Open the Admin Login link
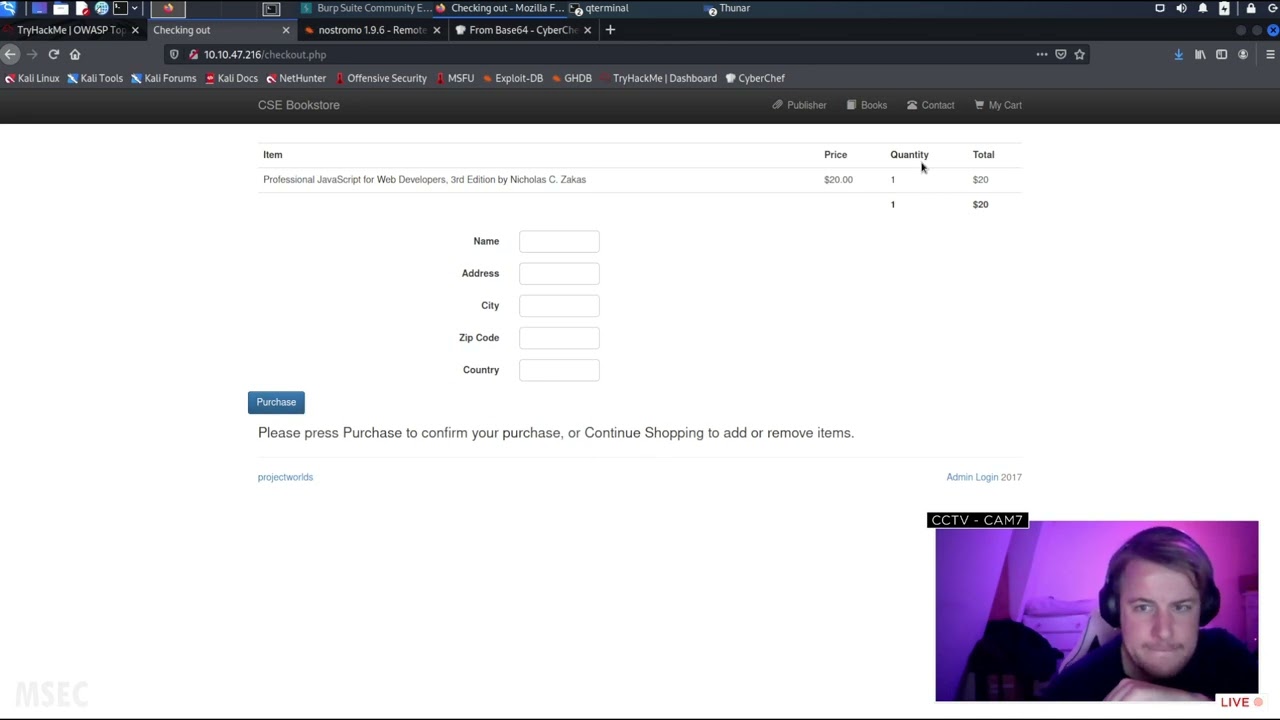 pos(971,477)
